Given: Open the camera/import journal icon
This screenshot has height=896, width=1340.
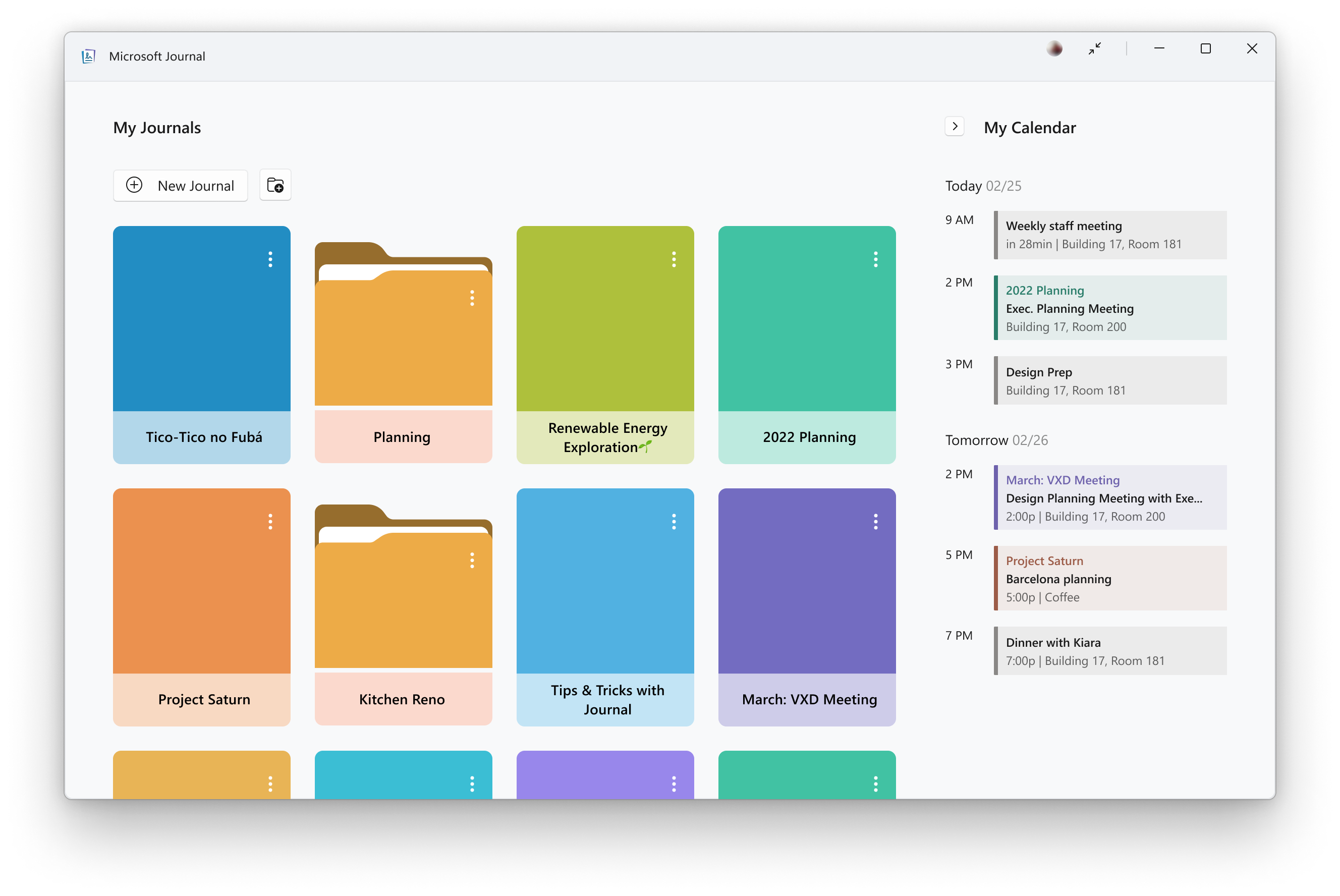Looking at the screenshot, I should (x=275, y=185).
